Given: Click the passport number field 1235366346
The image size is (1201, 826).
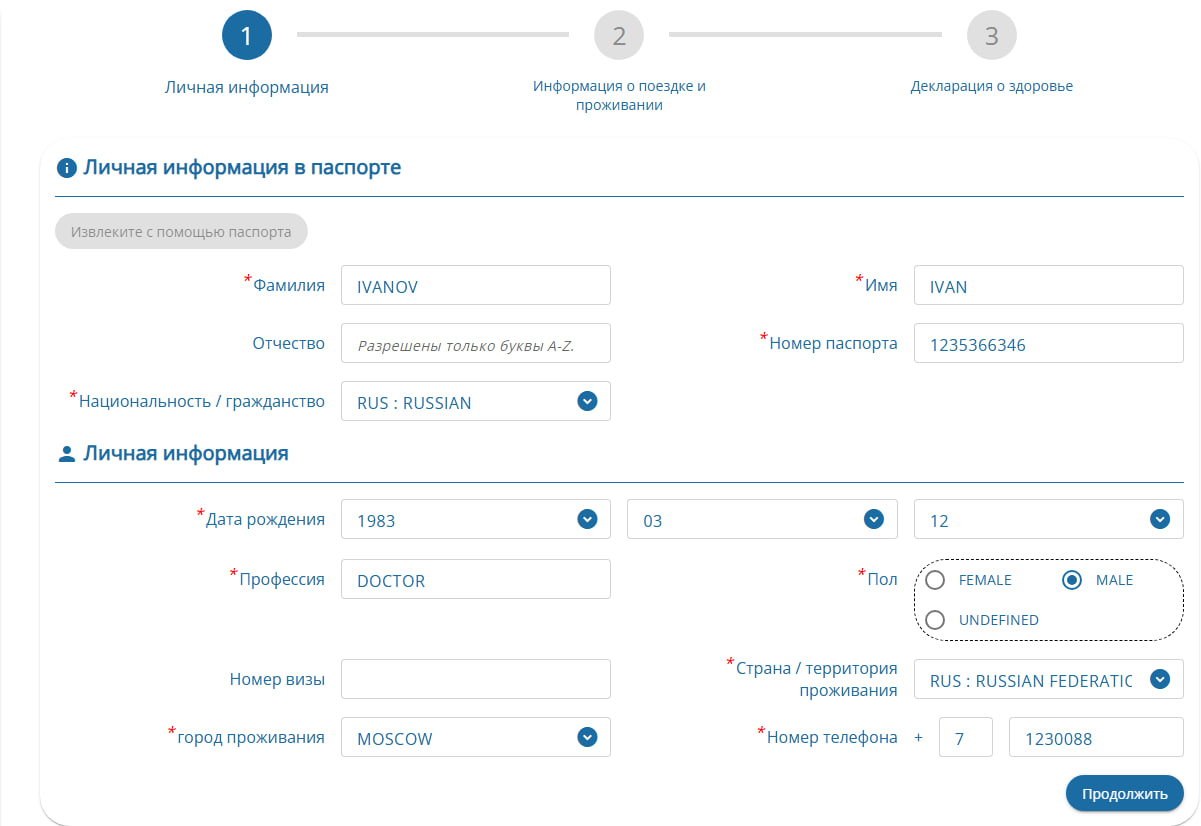Looking at the screenshot, I should coord(1049,343).
